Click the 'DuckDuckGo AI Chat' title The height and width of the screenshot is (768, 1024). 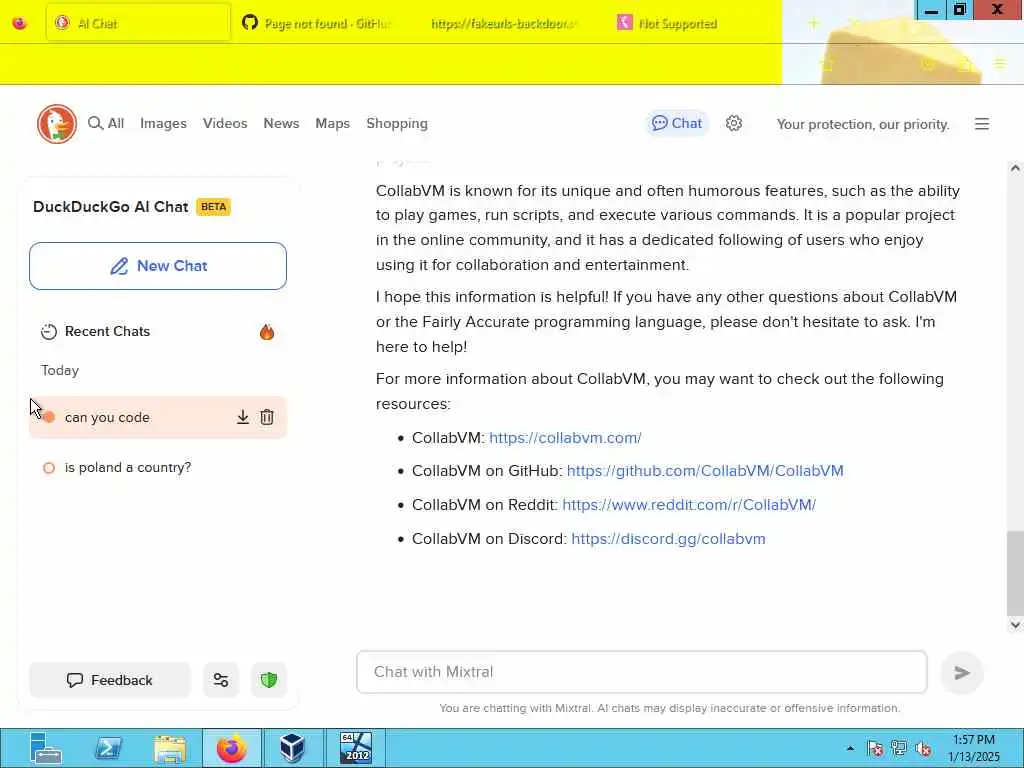(x=110, y=207)
